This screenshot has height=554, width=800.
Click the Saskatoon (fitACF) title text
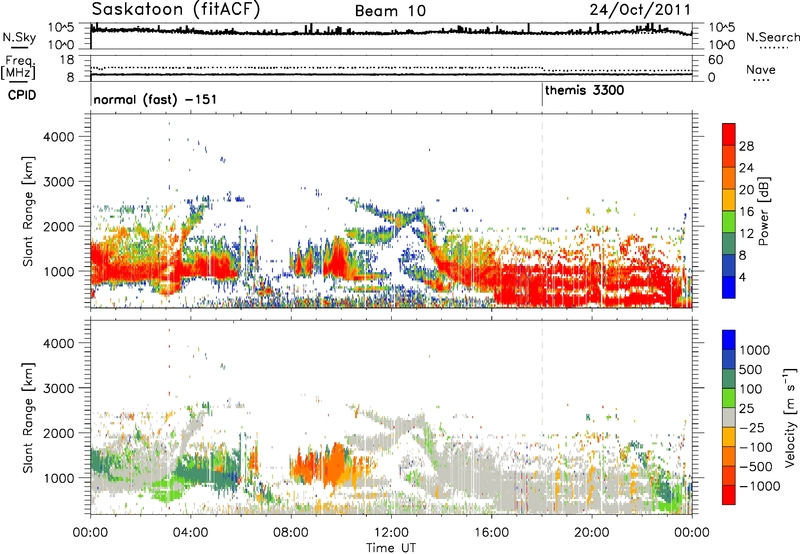pos(176,10)
